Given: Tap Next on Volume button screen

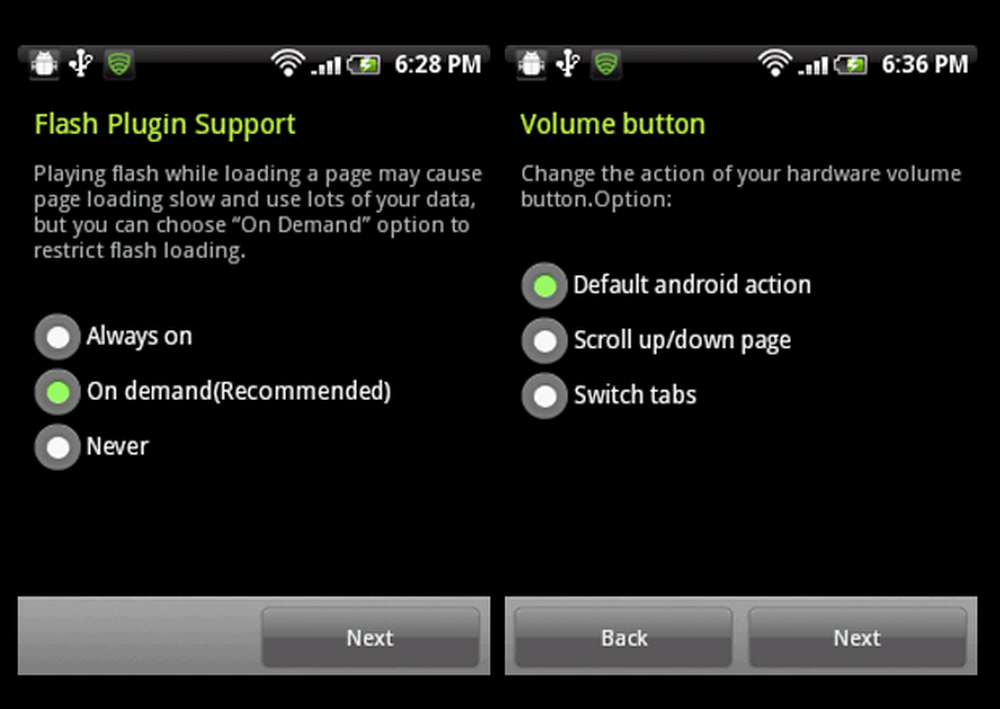Looking at the screenshot, I should (857, 638).
